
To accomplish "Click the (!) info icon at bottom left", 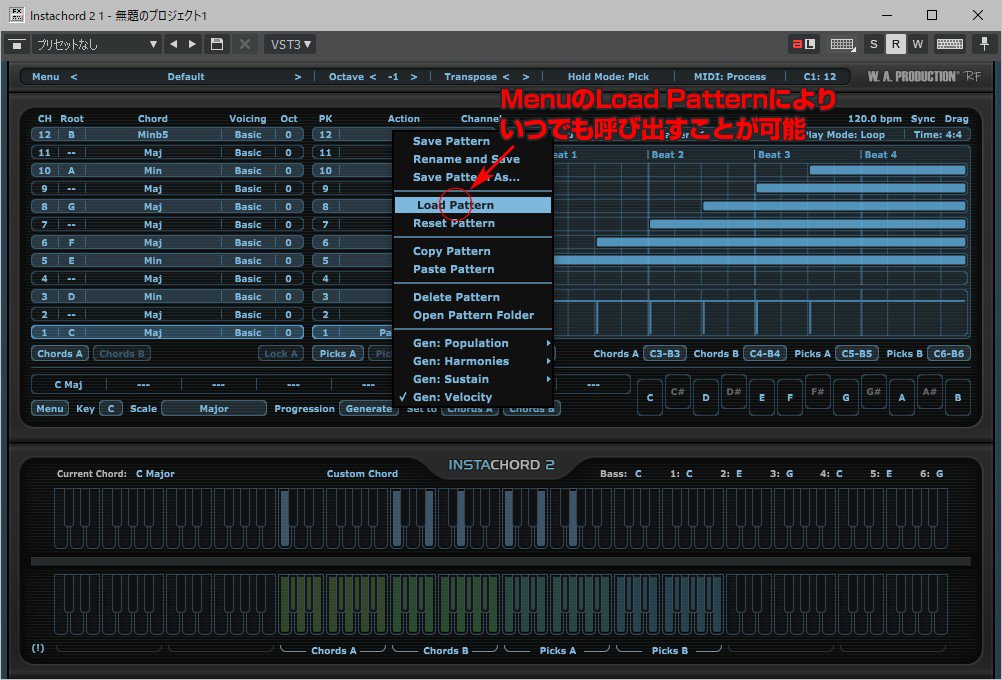I will click(38, 648).
